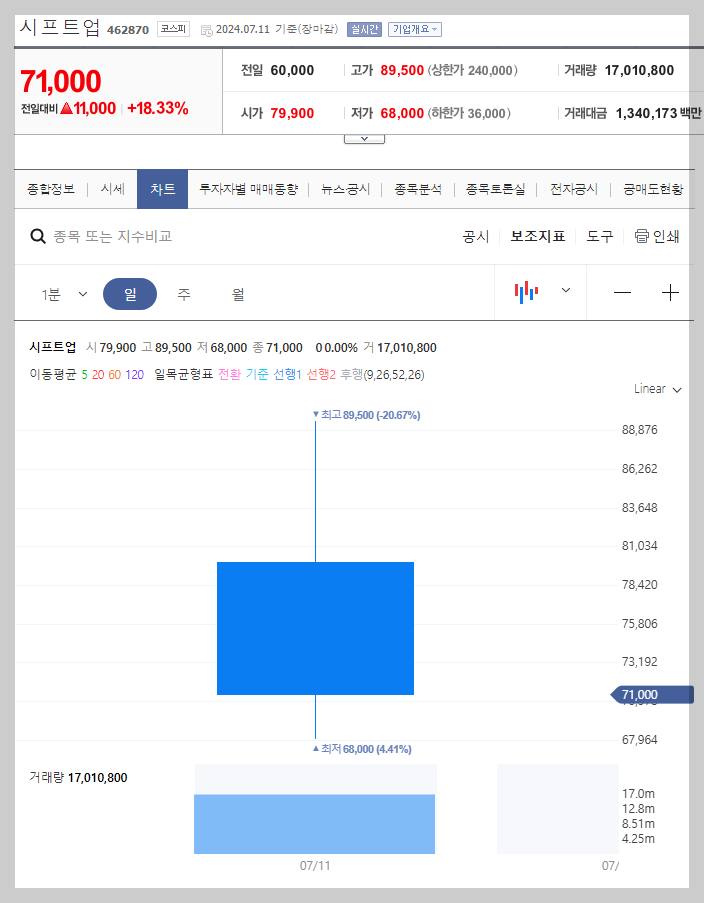Click the 일목균형표 legend label

coord(184,374)
